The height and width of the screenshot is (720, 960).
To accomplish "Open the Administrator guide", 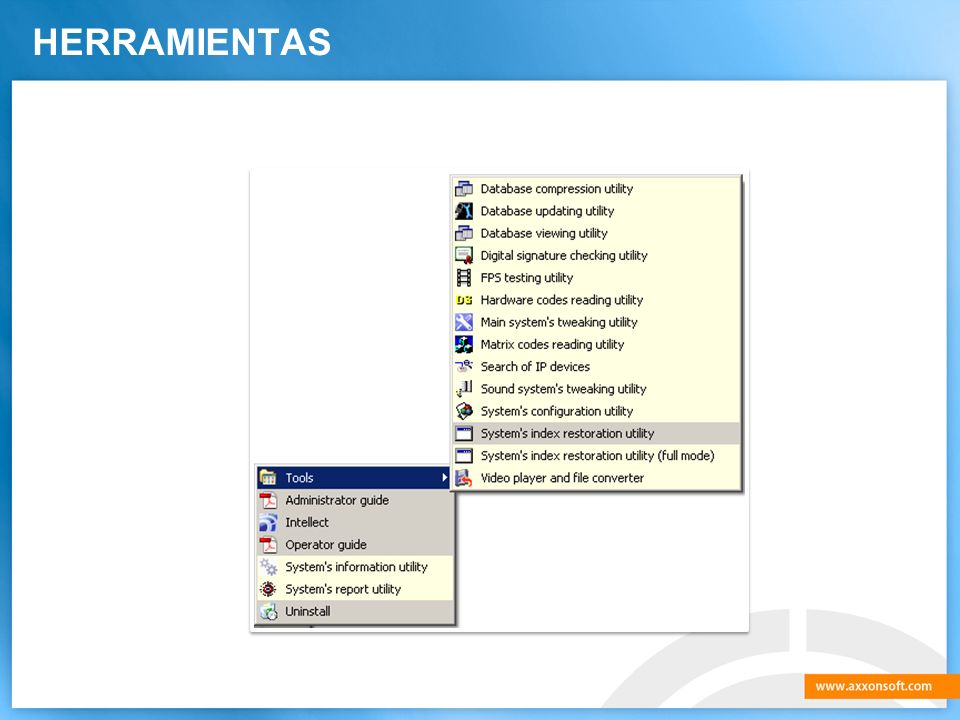I will coord(355,500).
